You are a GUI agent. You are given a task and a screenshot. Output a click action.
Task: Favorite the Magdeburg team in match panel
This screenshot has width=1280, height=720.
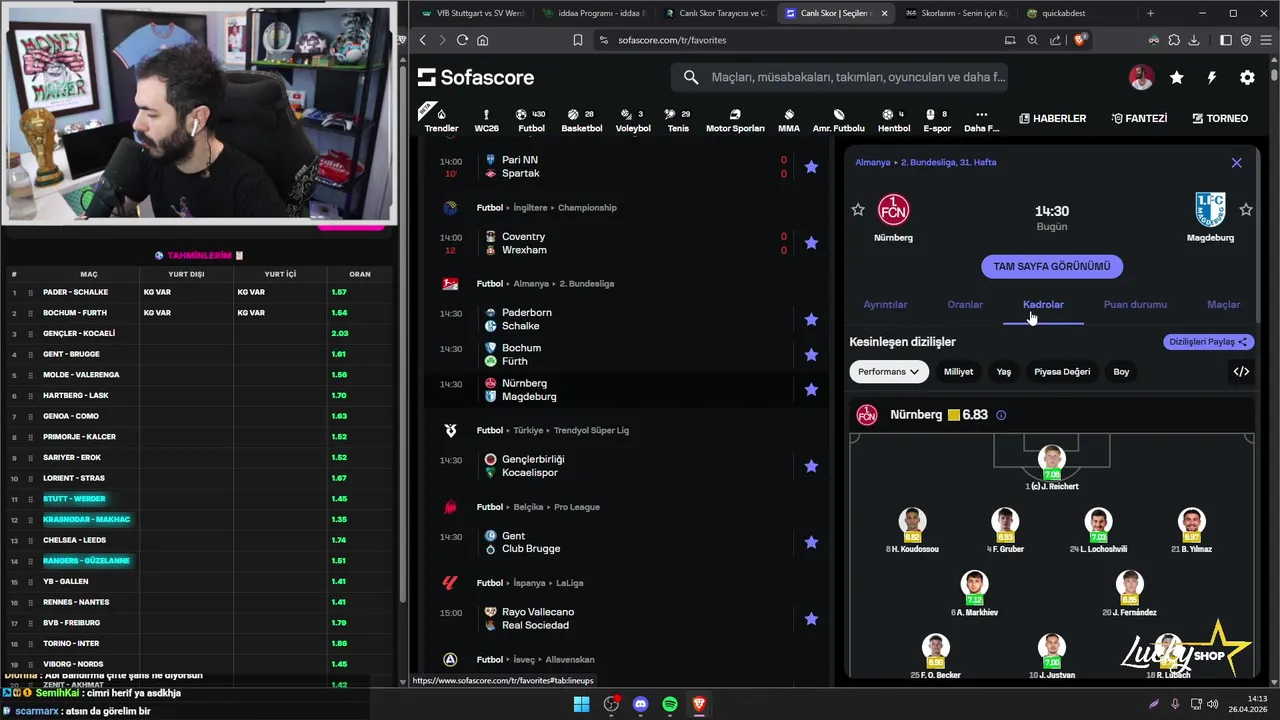[1245, 209]
